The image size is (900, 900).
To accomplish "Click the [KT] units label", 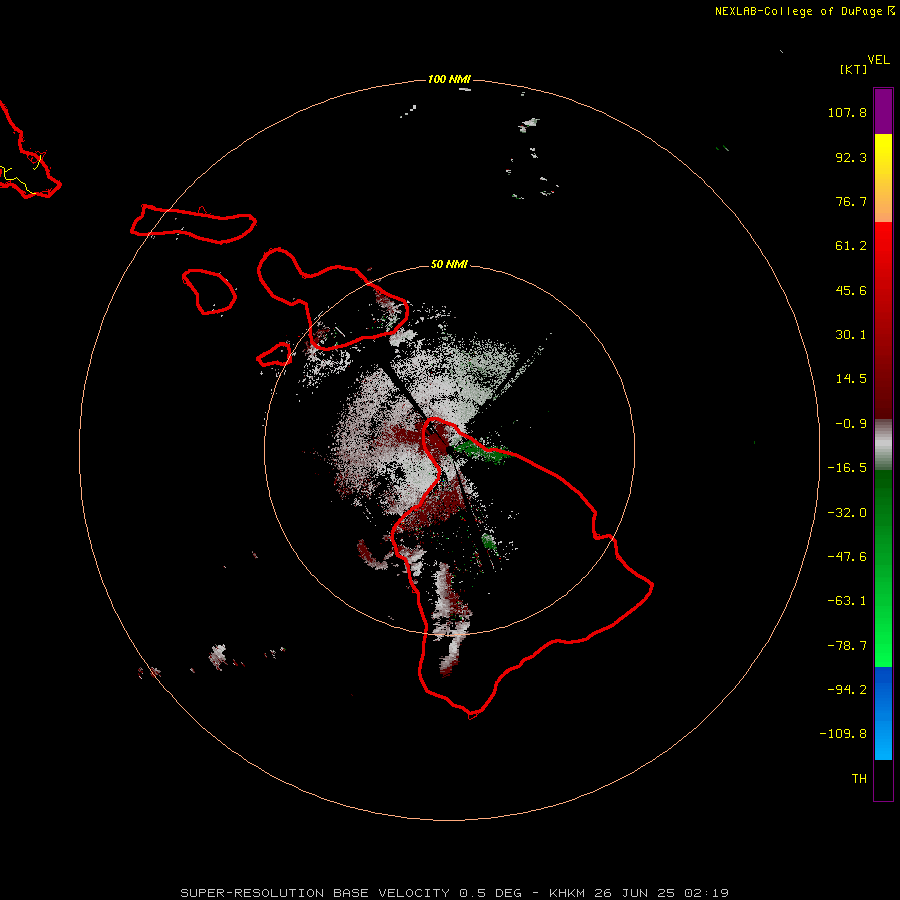I will (853, 69).
